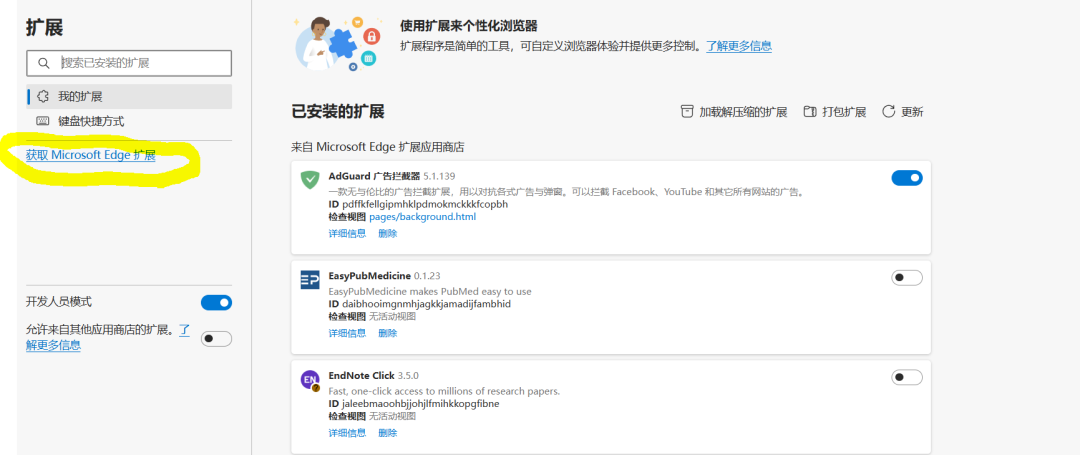Click the search magnifier icon
The image size is (1080, 455).
(43, 63)
